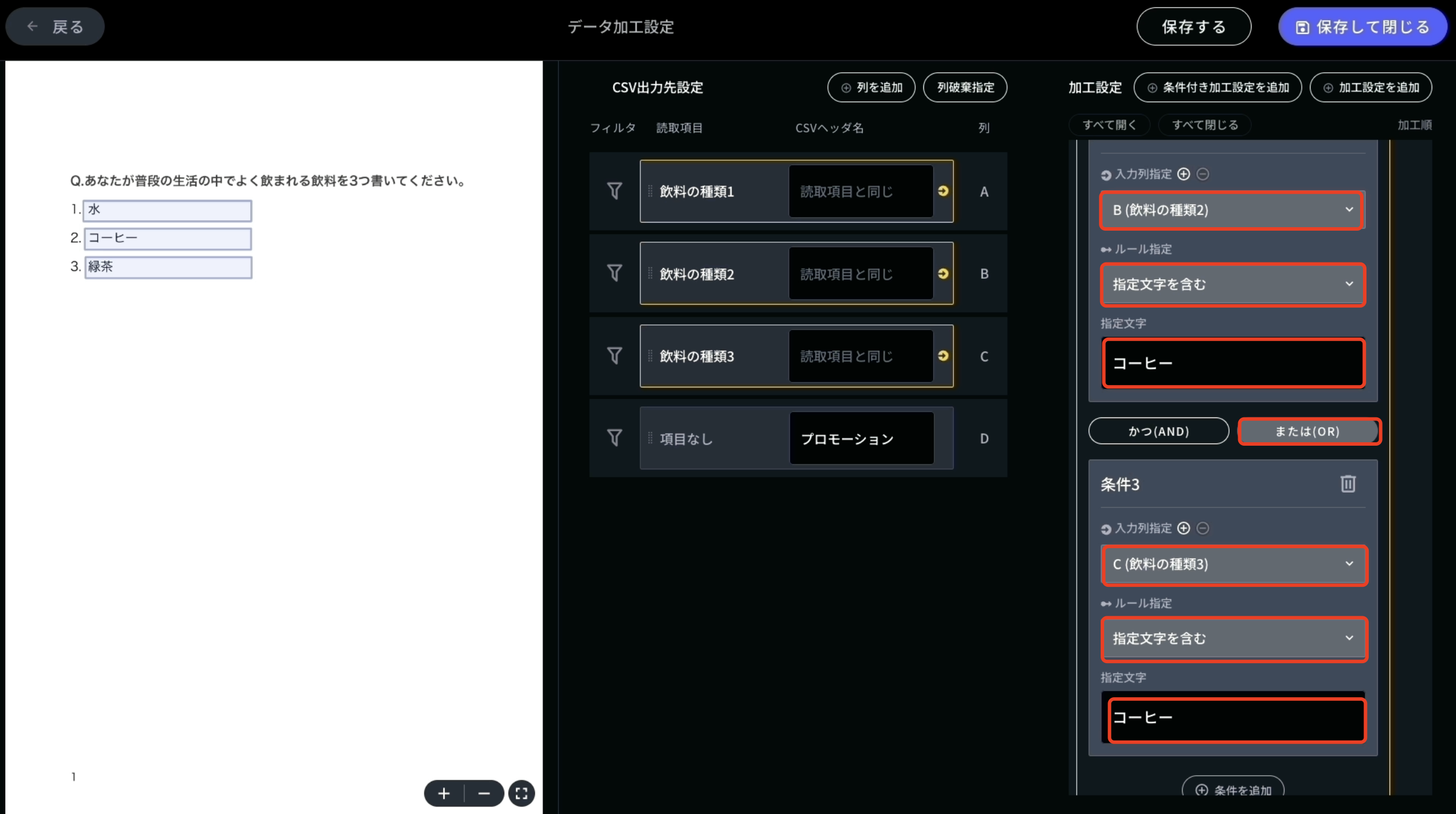Click 条件を追加 to add a condition
1456x814 pixels.
1234,789
